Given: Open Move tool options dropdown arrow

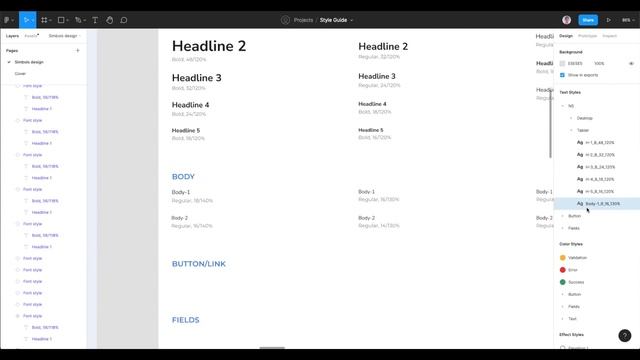Looking at the screenshot, I should (x=33, y=20).
